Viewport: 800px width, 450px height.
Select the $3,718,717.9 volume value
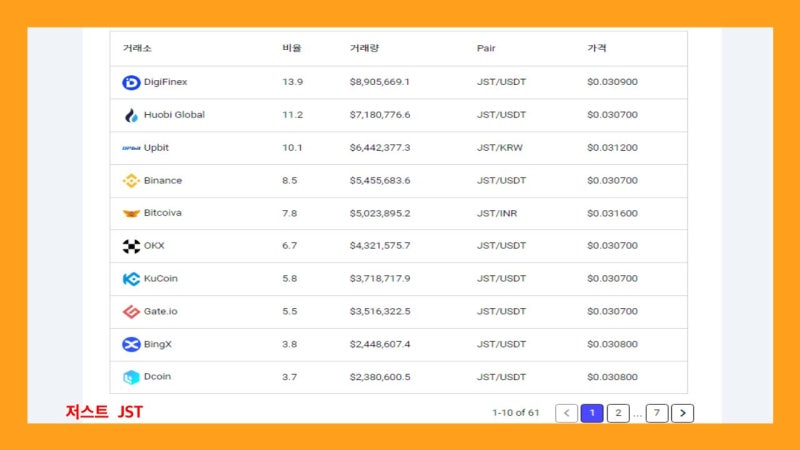(380, 279)
